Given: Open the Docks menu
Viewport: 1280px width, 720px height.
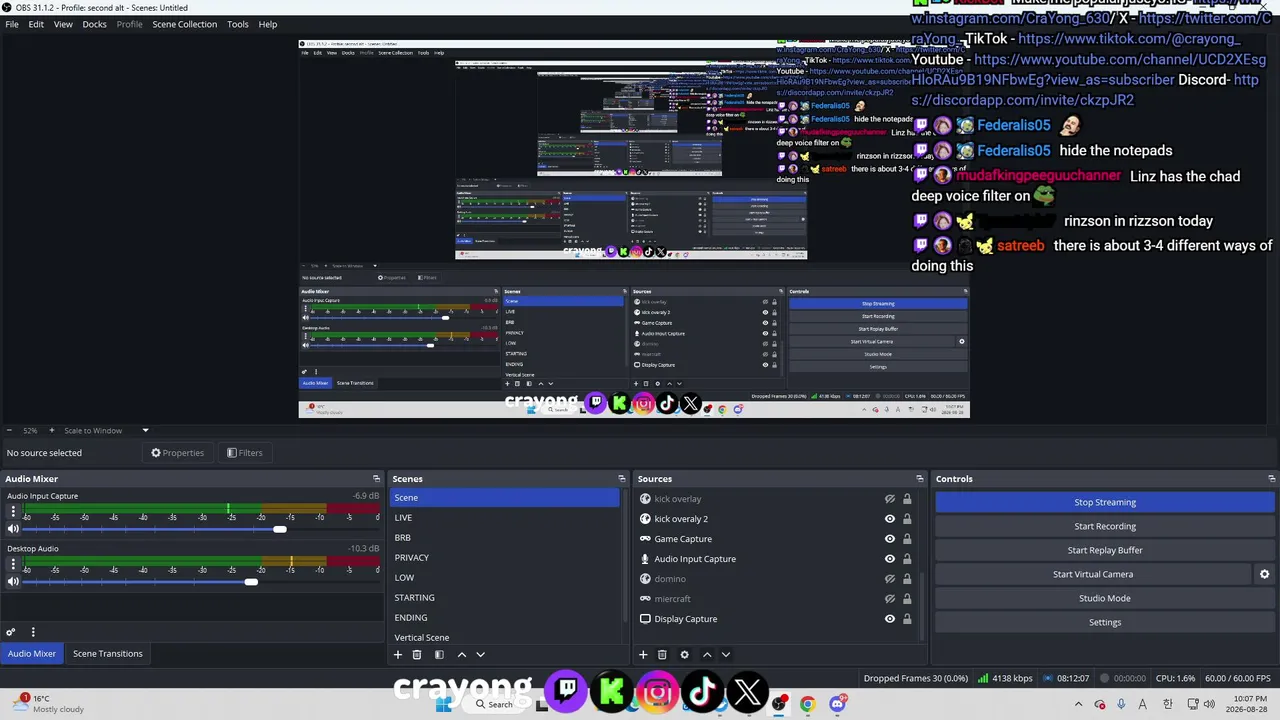Looking at the screenshot, I should tap(94, 24).
